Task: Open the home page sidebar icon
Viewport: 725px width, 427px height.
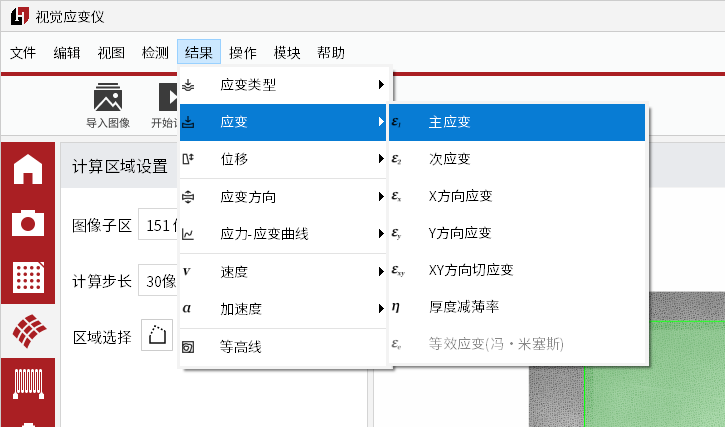Action: point(28,168)
